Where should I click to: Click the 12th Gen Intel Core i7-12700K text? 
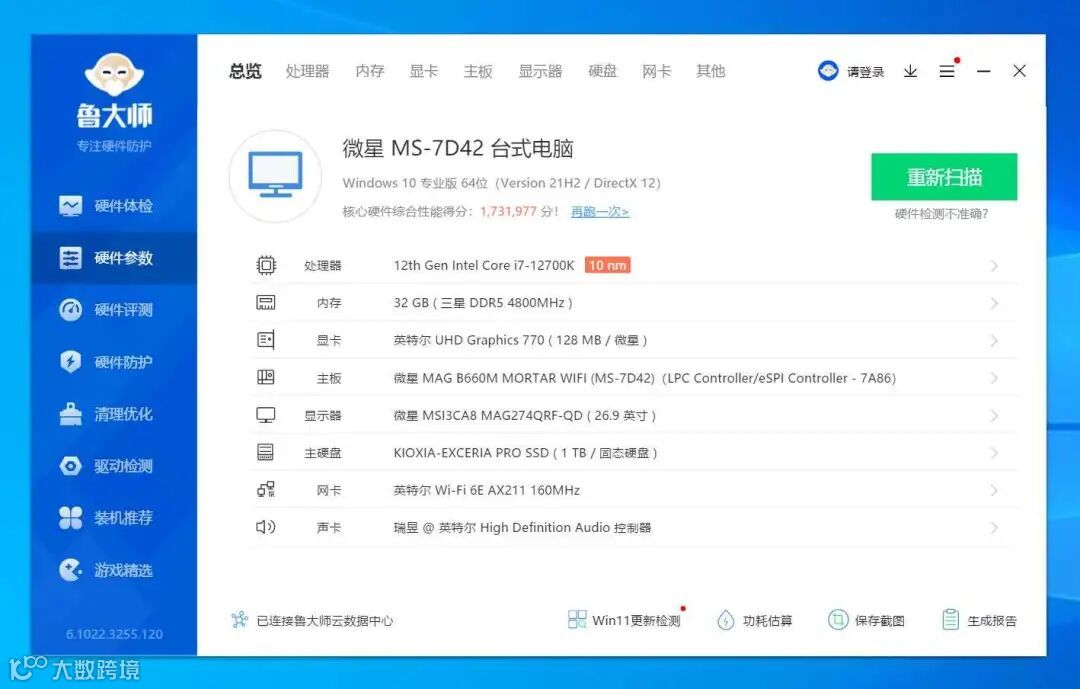tap(484, 265)
